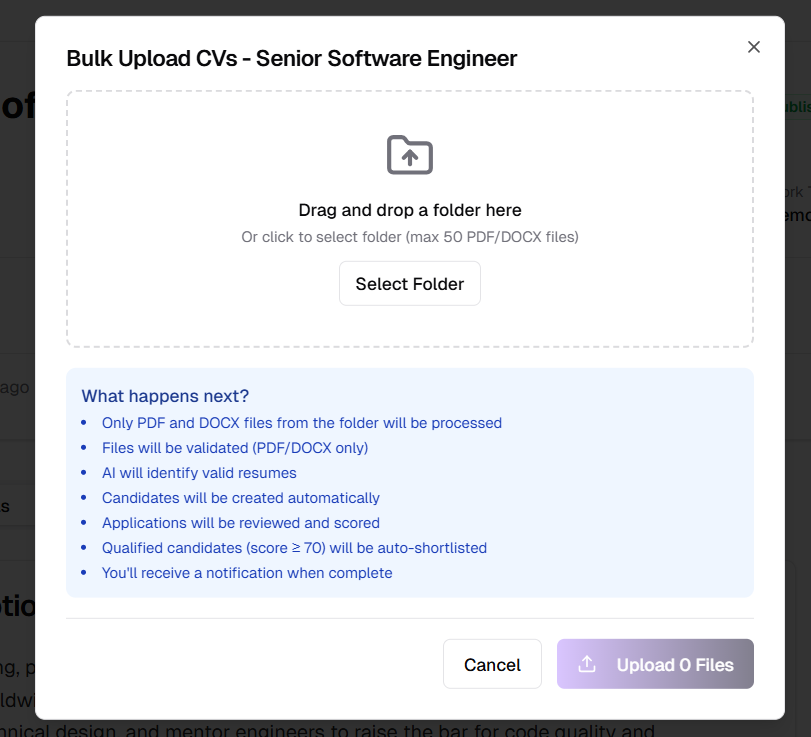Click the folder upload icon in the drop zone
This screenshot has height=737, width=811.
(x=409, y=155)
